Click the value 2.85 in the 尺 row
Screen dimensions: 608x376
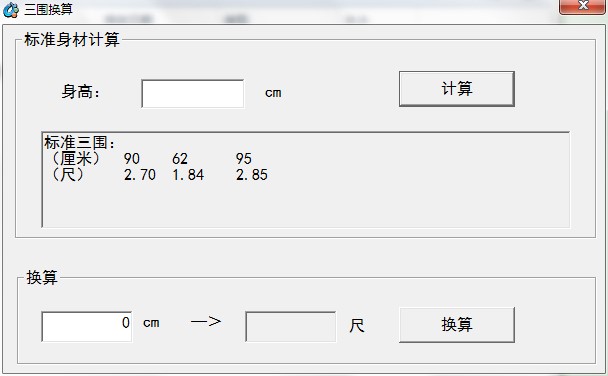click(x=252, y=175)
